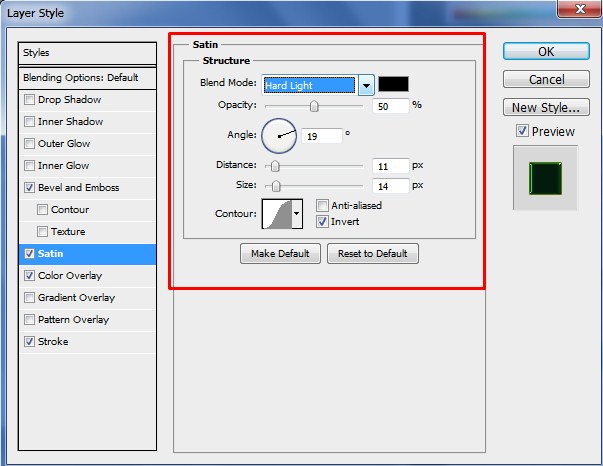This screenshot has width=603, height=466.
Task: Select the Satin entry label
Action: click(x=50, y=253)
